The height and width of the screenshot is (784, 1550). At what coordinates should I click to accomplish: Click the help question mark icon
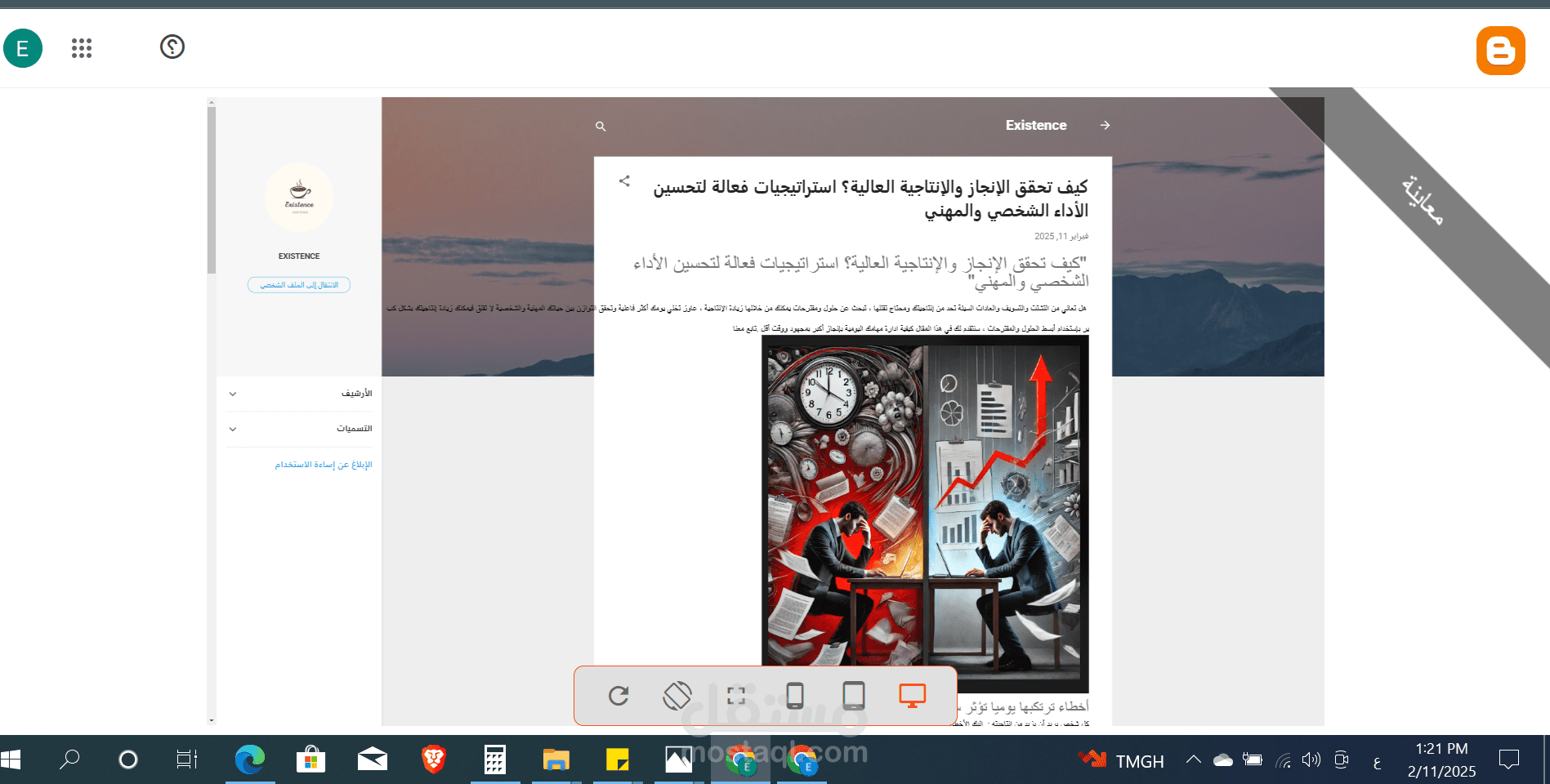click(x=172, y=47)
